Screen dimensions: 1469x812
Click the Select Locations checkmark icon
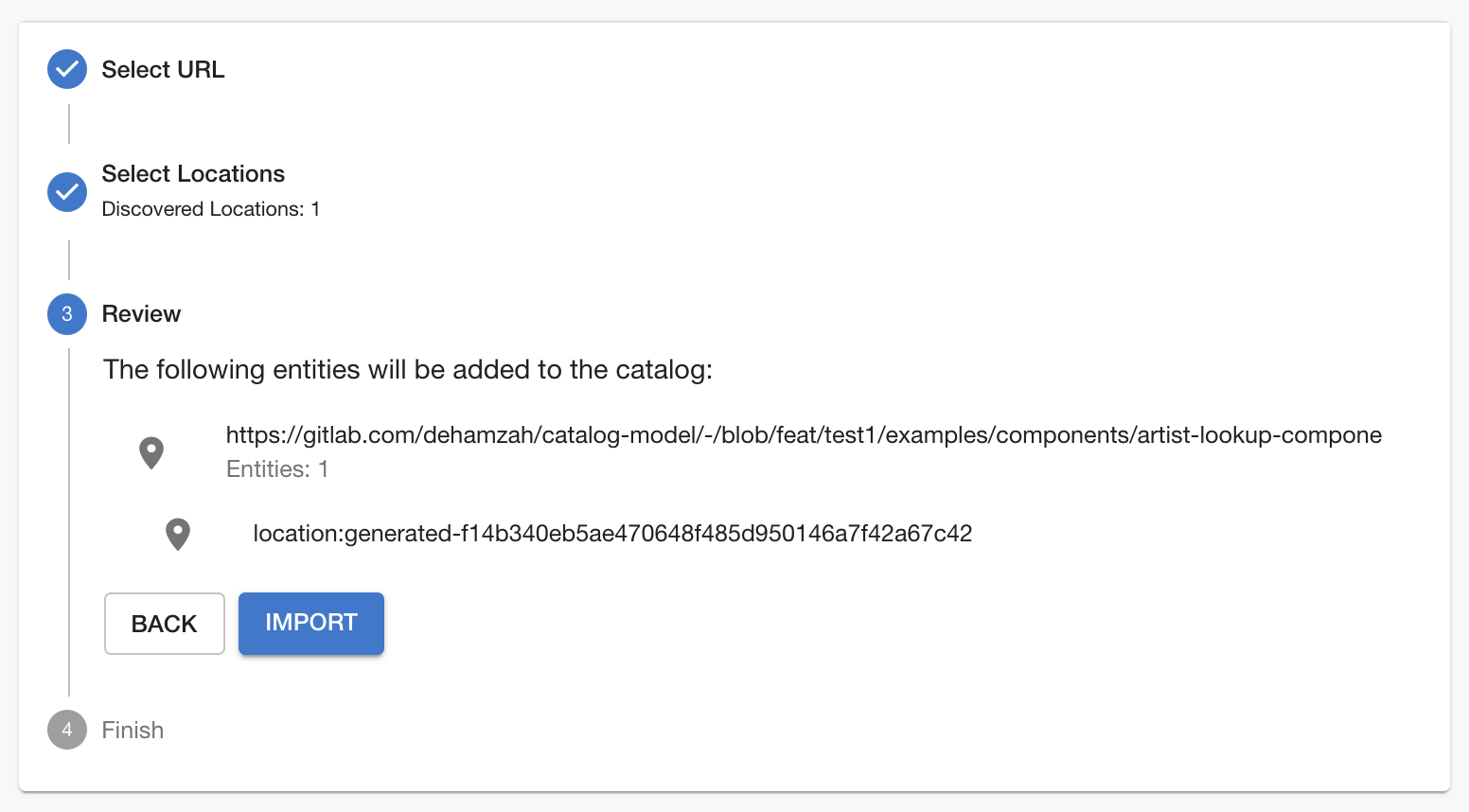click(66, 192)
